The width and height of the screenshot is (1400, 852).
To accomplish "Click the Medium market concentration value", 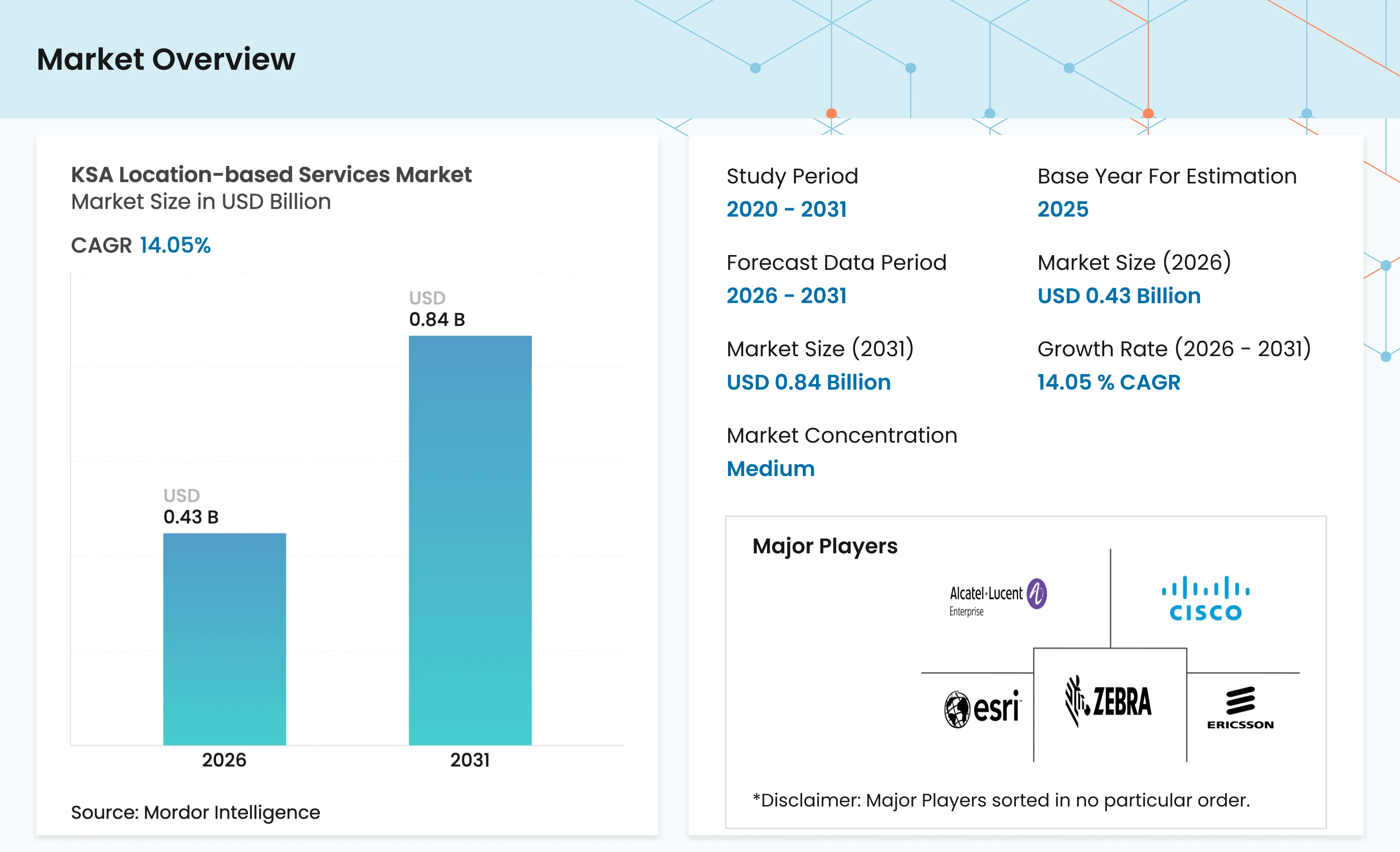I will click(771, 468).
